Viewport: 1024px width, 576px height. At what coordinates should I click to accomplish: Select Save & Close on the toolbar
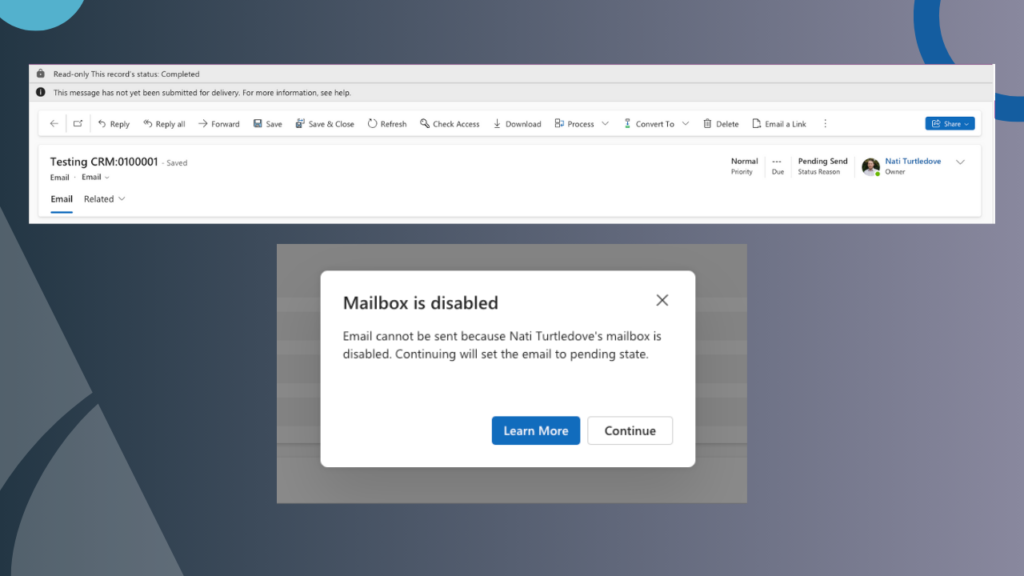pos(325,123)
